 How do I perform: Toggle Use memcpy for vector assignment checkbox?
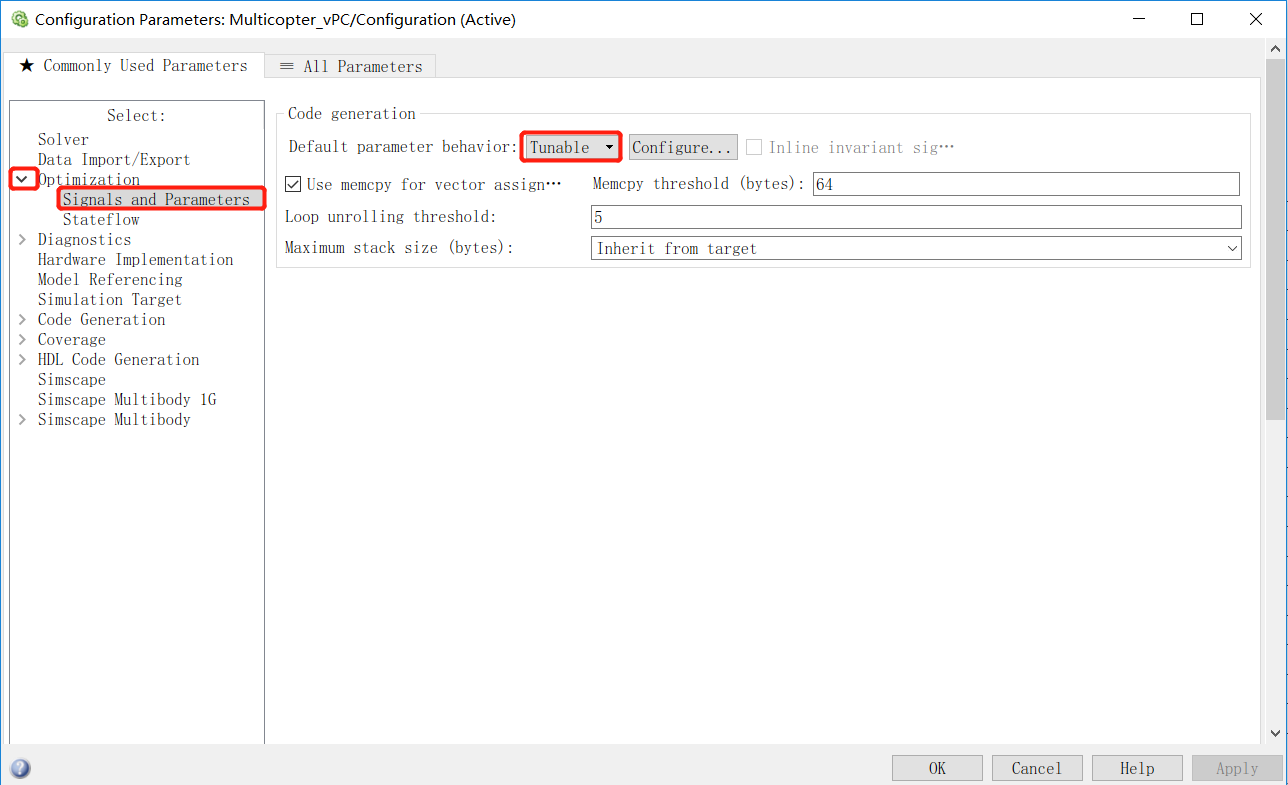click(293, 184)
